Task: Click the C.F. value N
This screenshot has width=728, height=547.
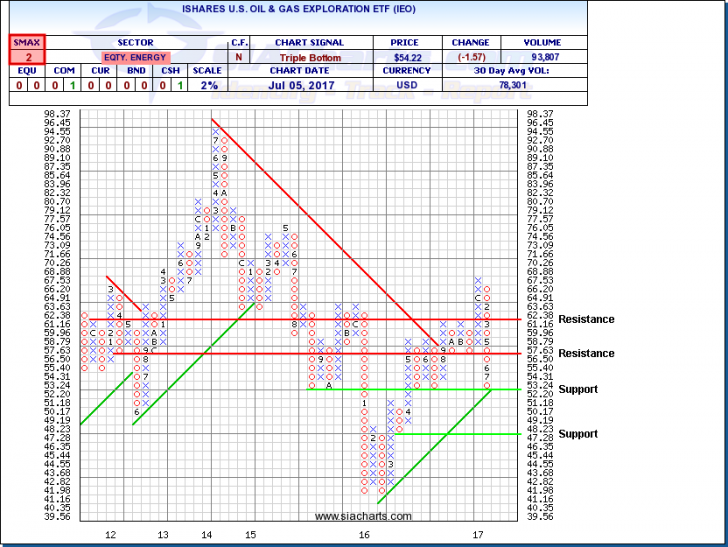Action: (240, 58)
